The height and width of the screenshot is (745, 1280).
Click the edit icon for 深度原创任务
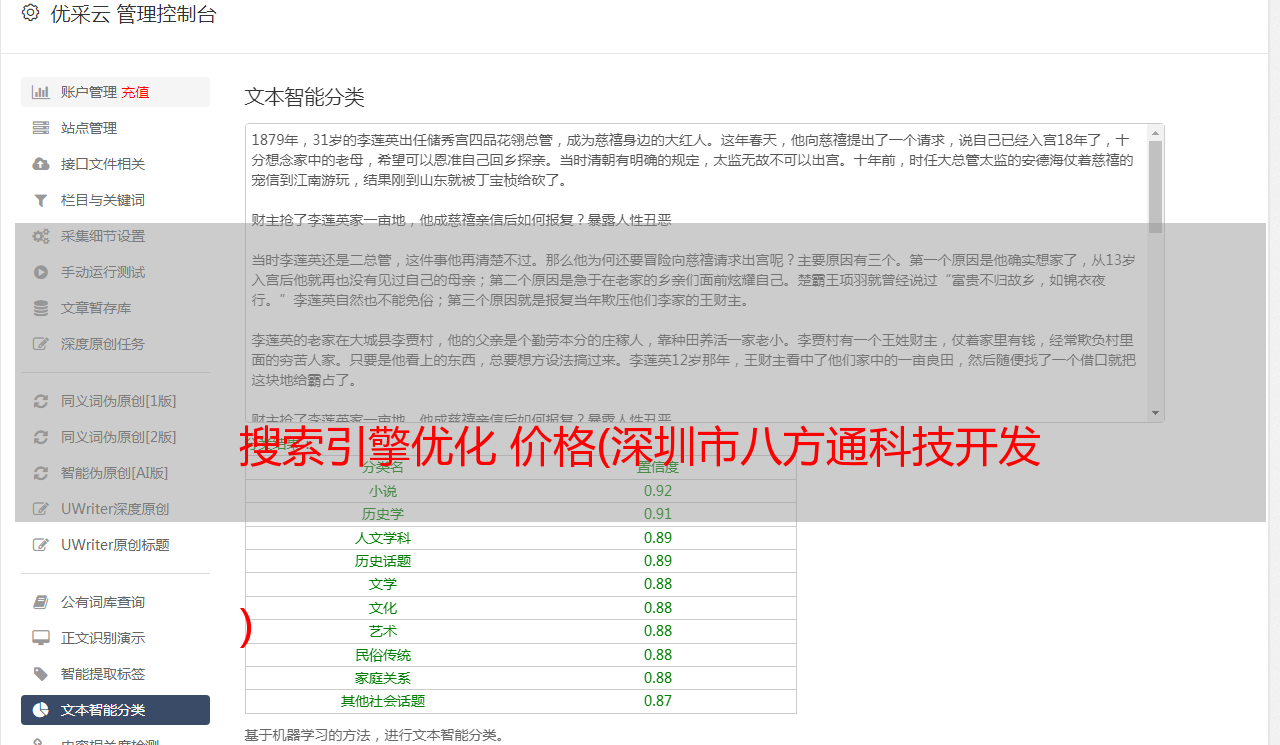[41, 344]
